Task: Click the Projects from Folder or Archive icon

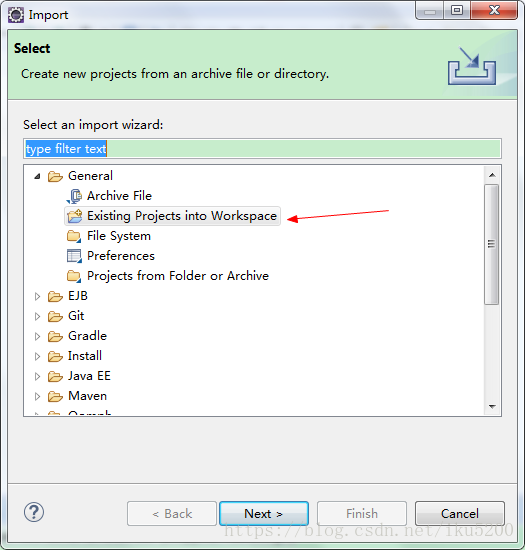Action: point(74,276)
